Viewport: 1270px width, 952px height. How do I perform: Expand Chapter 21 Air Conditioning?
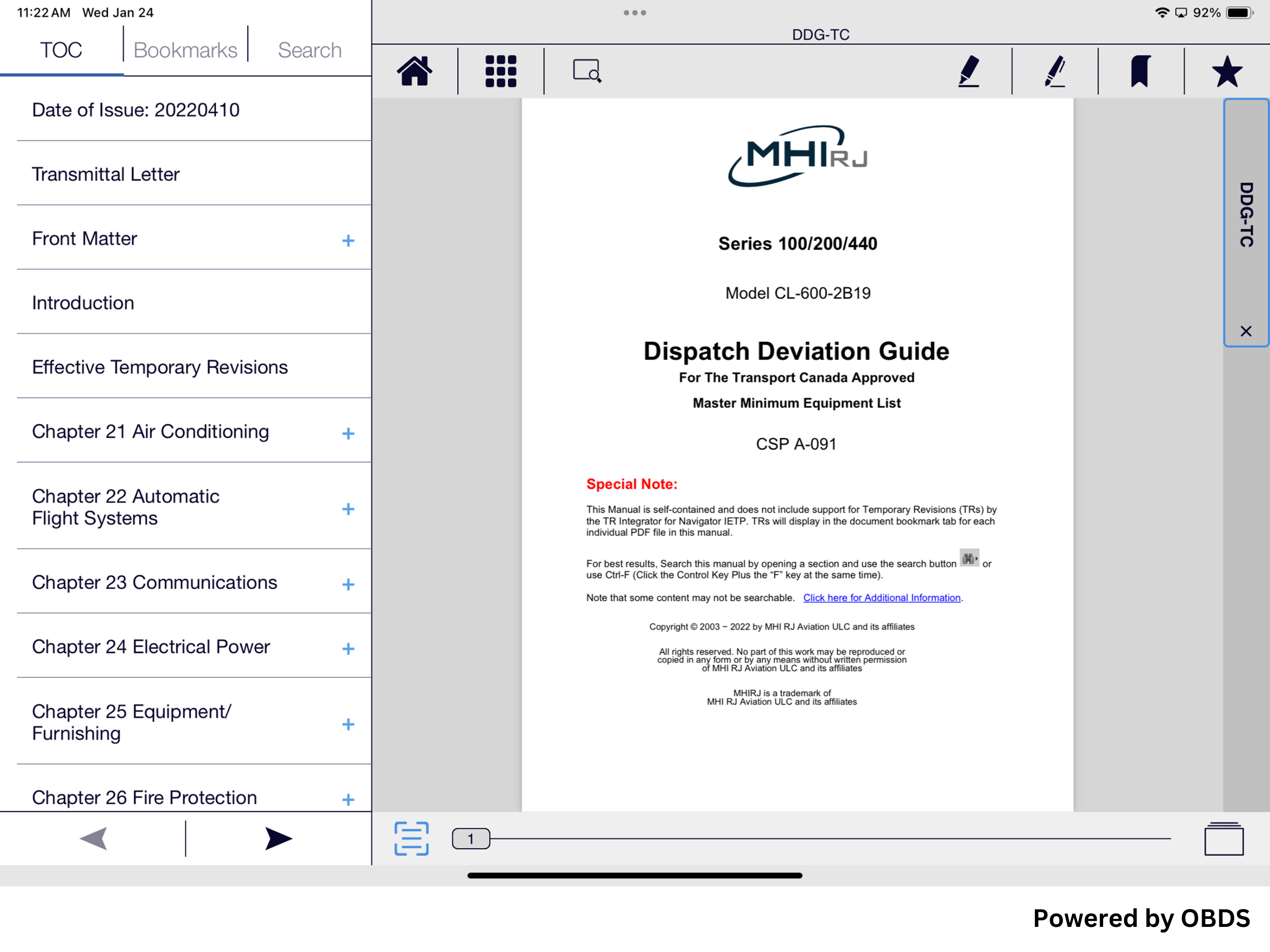(348, 434)
